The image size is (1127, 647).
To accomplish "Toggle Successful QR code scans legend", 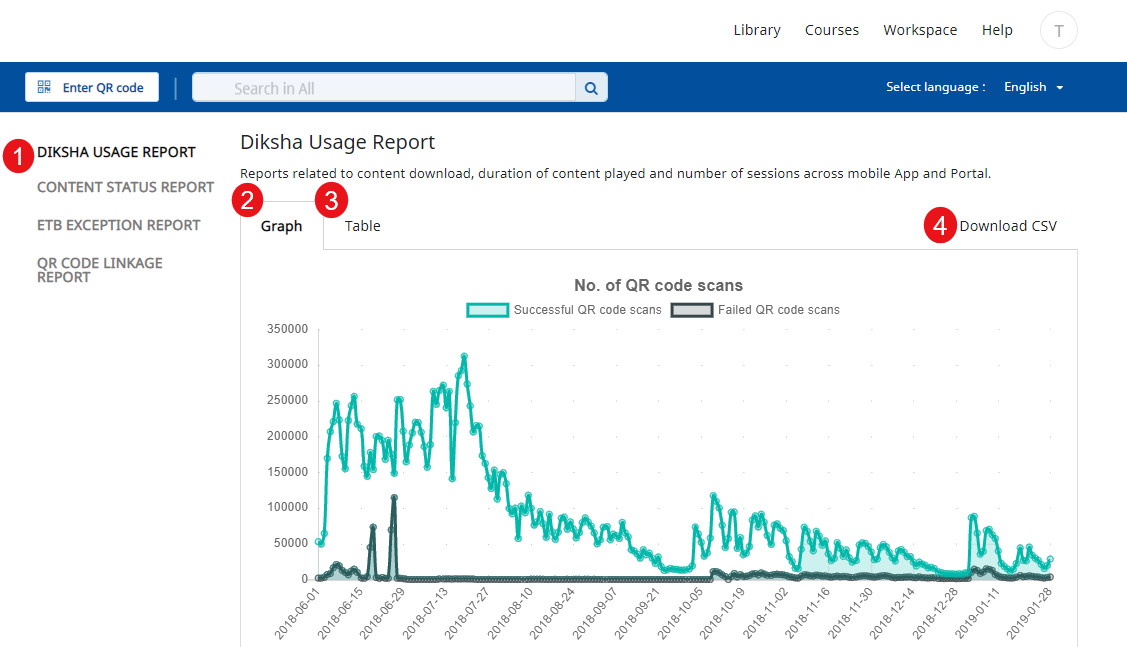I will click(565, 310).
